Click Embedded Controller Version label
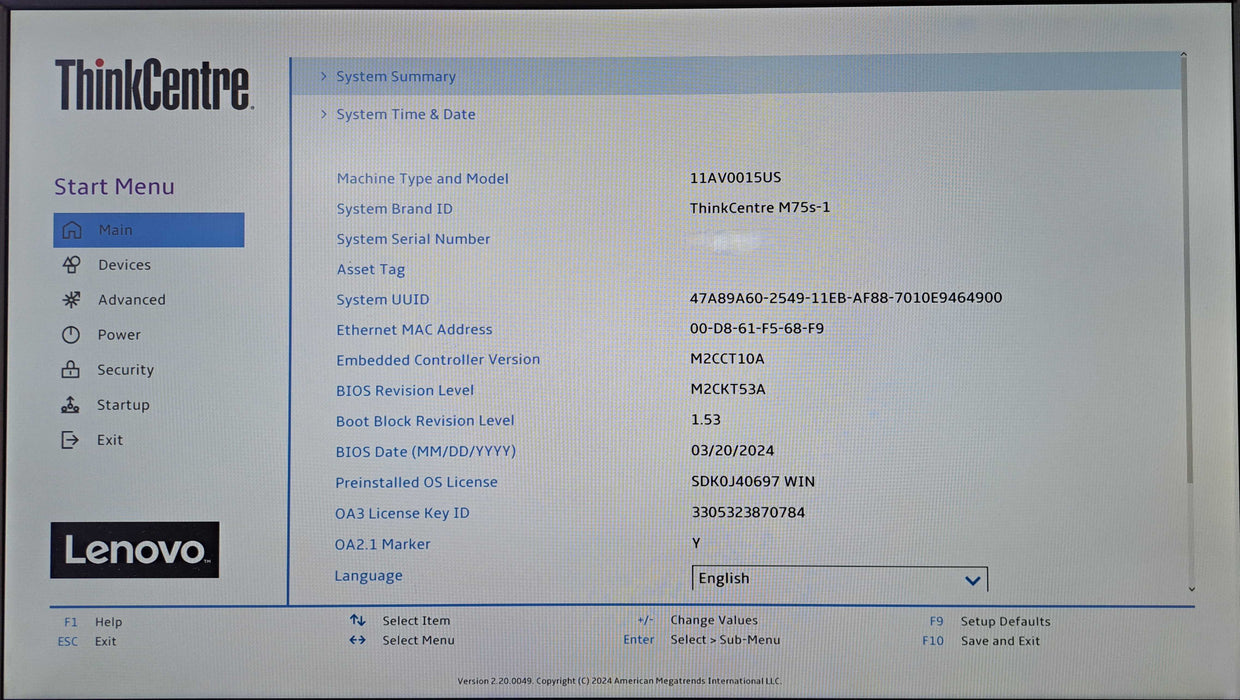The image size is (1240, 700). 438,359
